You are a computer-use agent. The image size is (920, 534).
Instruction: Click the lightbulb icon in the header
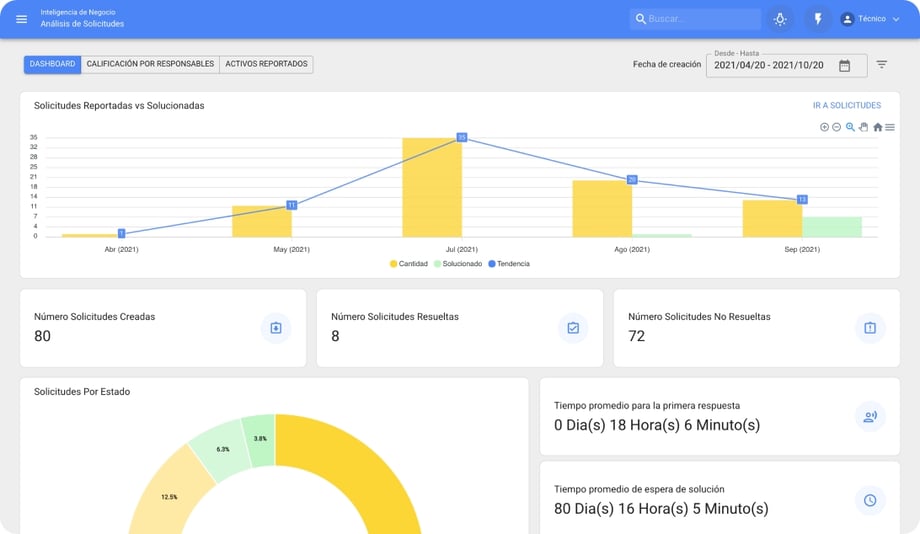[780, 19]
